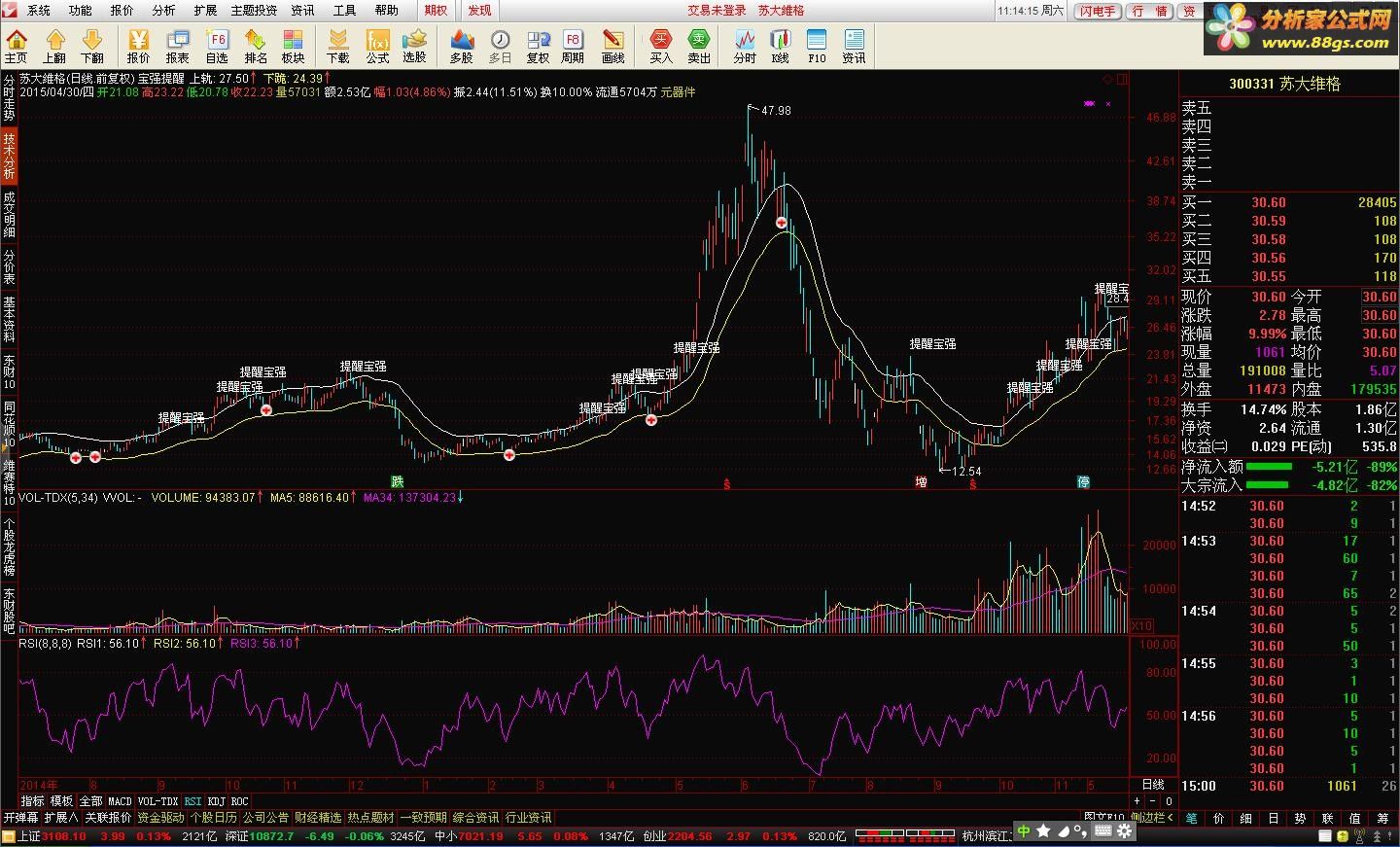The width and height of the screenshot is (1400, 847).
Task: Open the 系统 menu
Action: 38,11
